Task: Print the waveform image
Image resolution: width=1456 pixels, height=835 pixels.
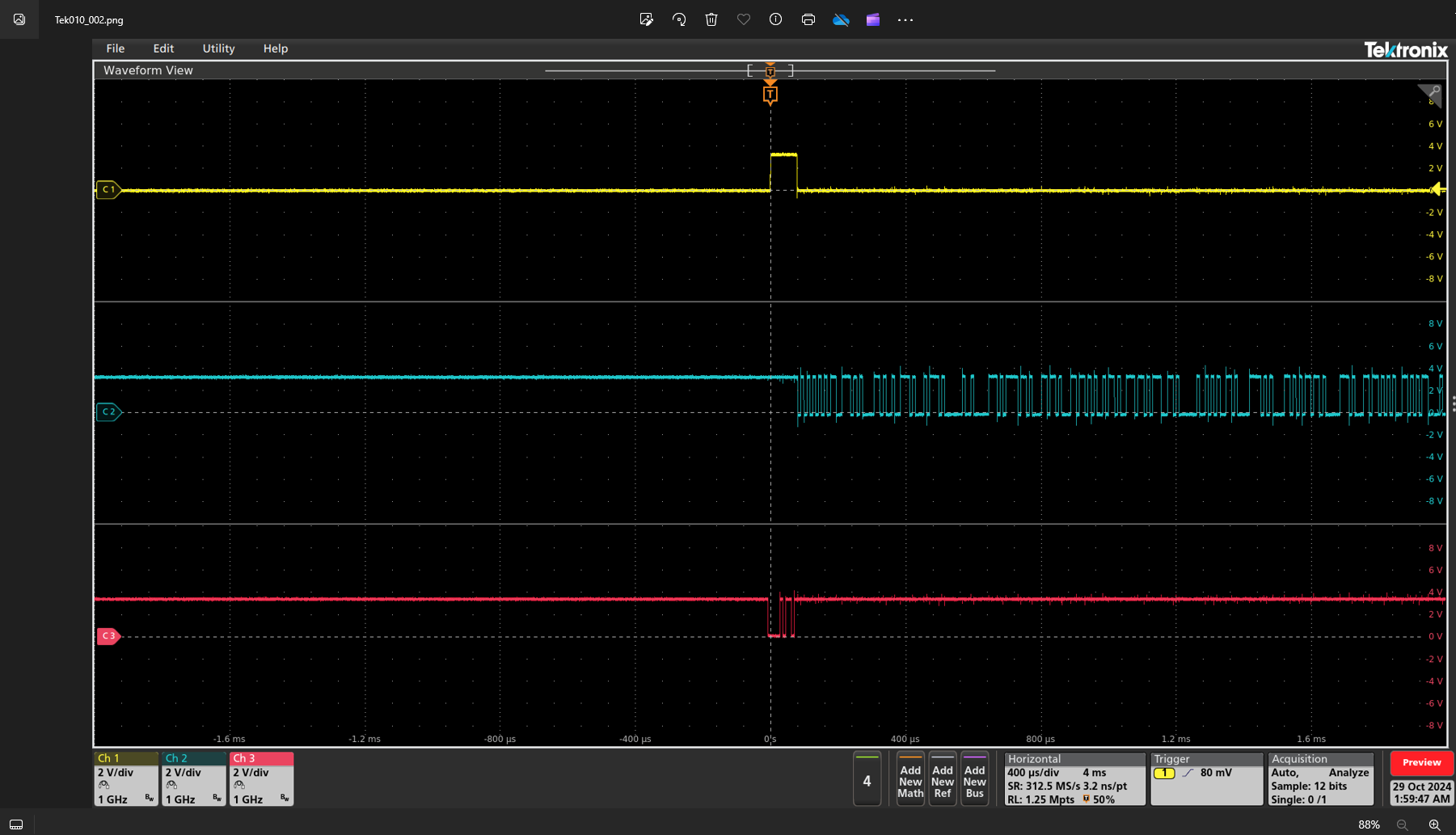Action: [x=808, y=19]
